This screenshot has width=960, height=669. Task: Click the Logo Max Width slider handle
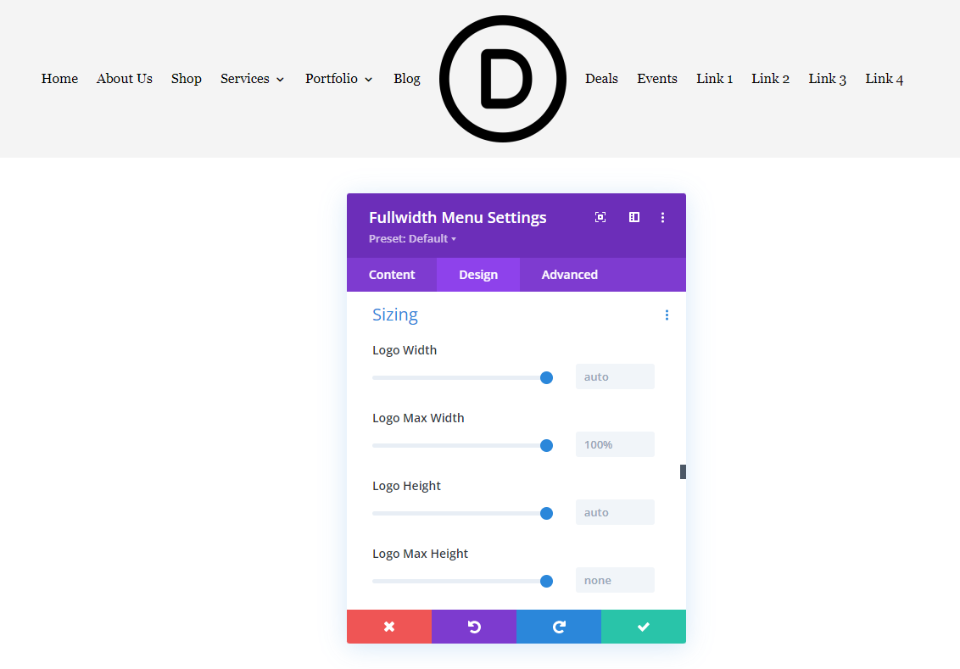coord(547,446)
